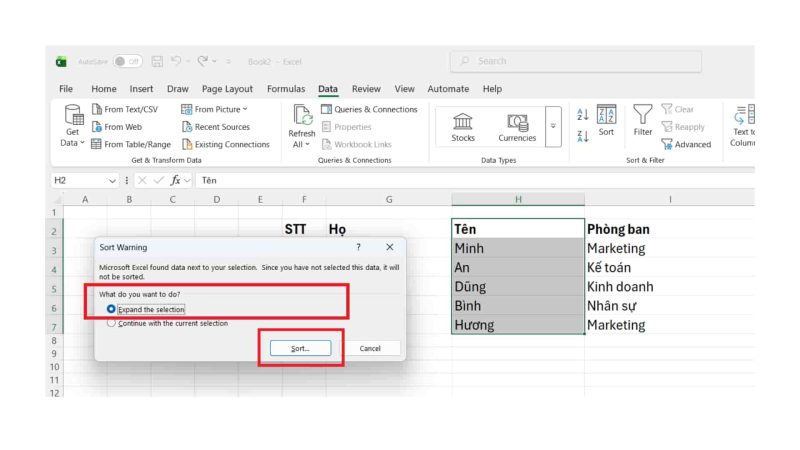The height and width of the screenshot is (450, 800).
Task: Click Text to Columns icon
Action: (744, 115)
